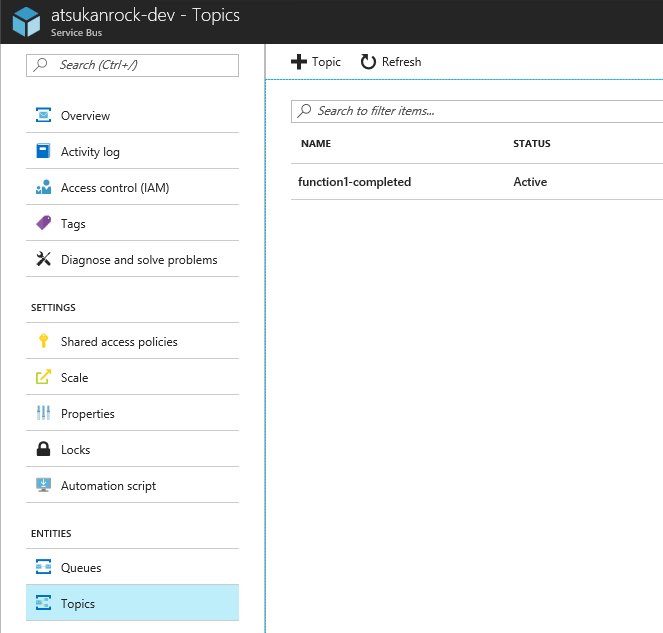Click the Service Bus cube icon in header

point(26,22)
